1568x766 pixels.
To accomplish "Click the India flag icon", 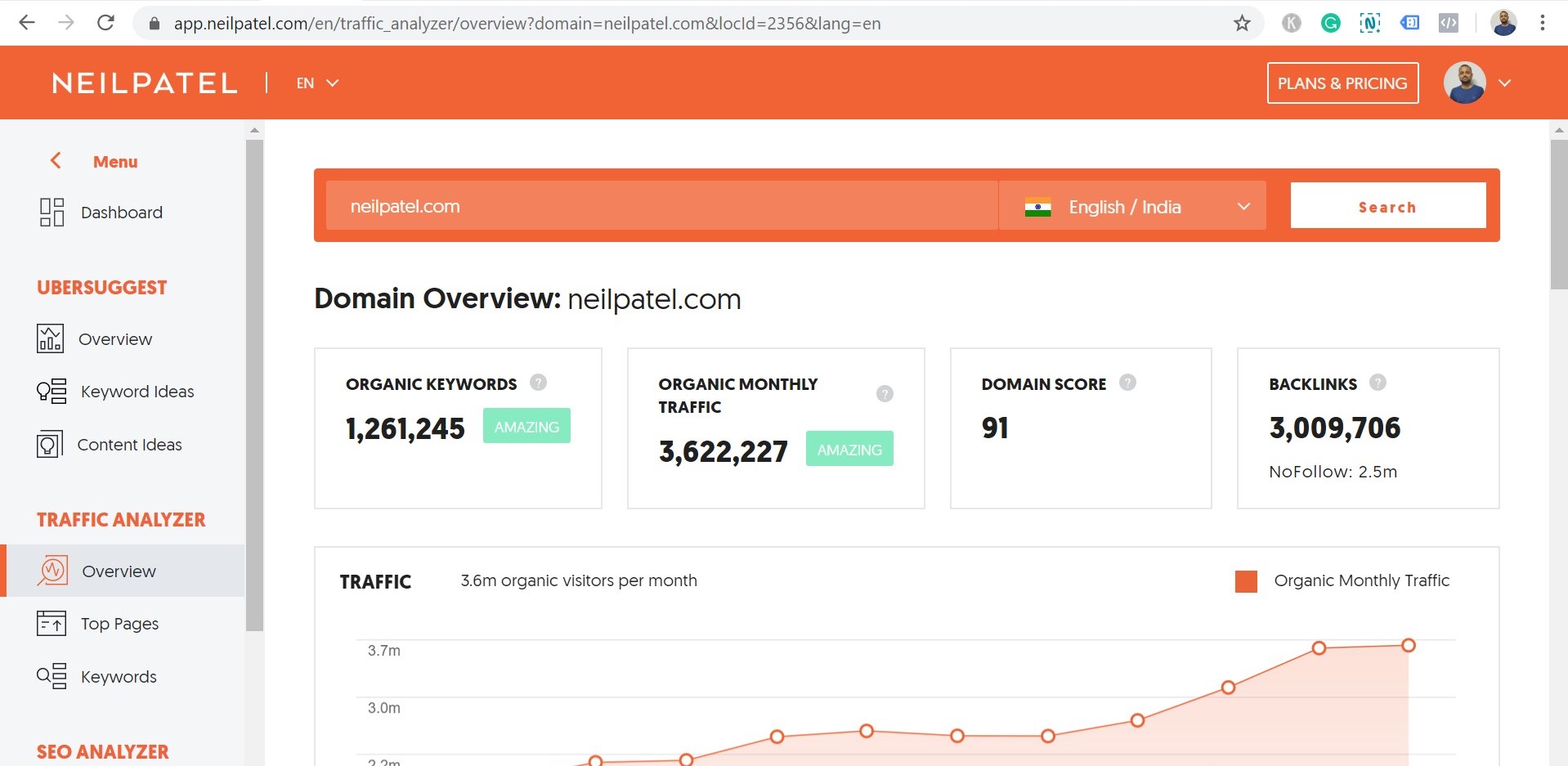I will pyautogui.click(x=1038, y=208).
